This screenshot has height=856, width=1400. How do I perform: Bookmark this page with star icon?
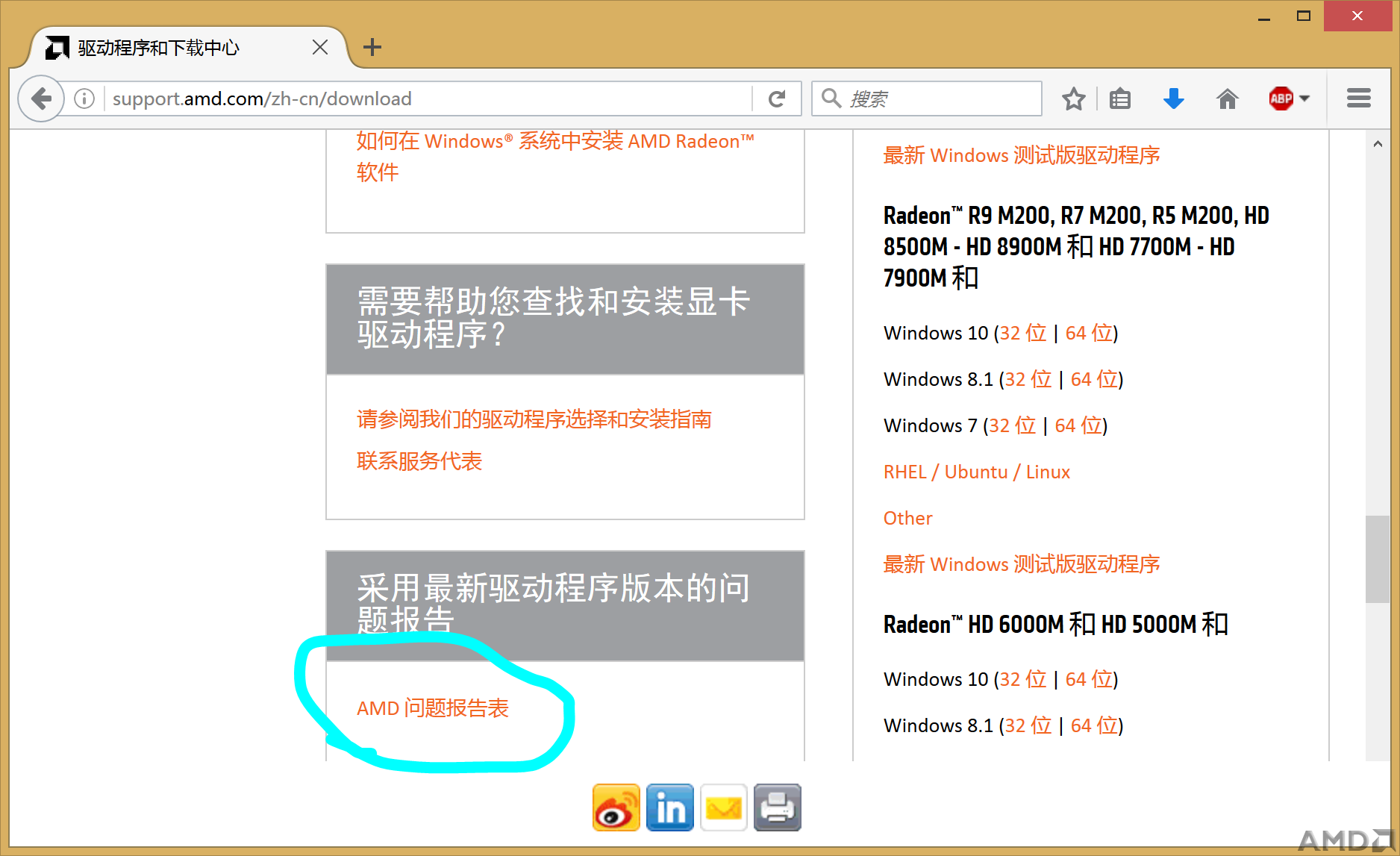pyautogui.click(x=1073, y=99)
